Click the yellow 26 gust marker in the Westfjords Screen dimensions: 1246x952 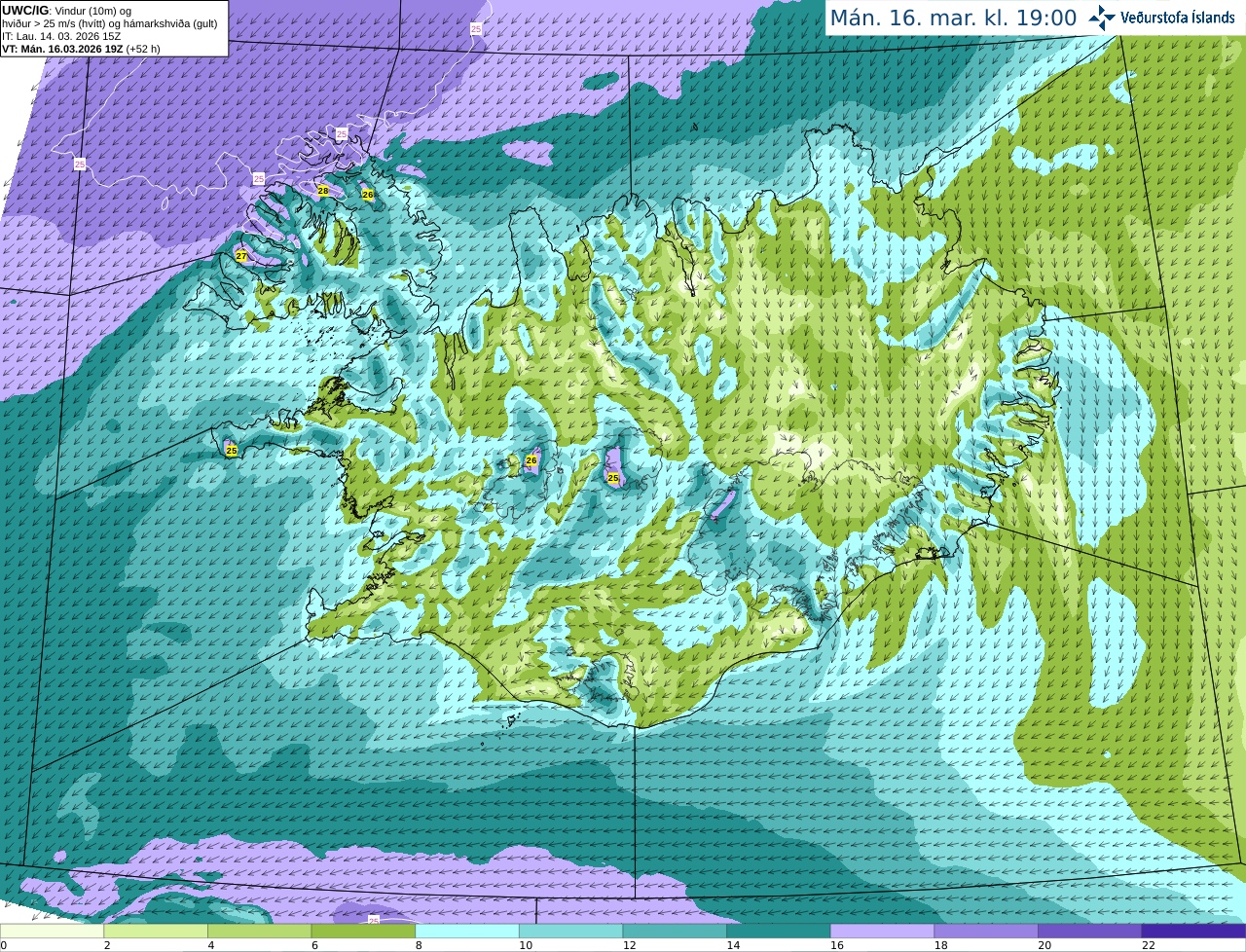click(x=368, y=195)
